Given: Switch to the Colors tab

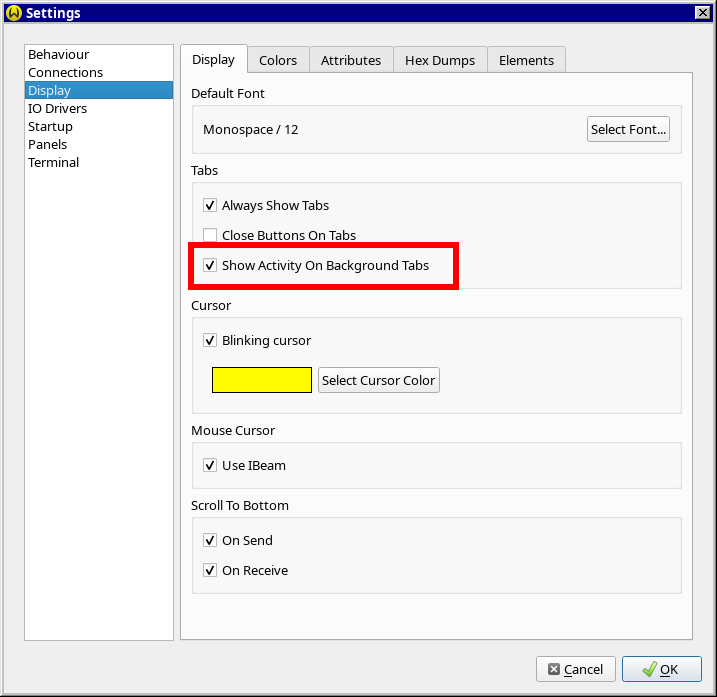Looking at the screenshot, I should coord(278,60).
